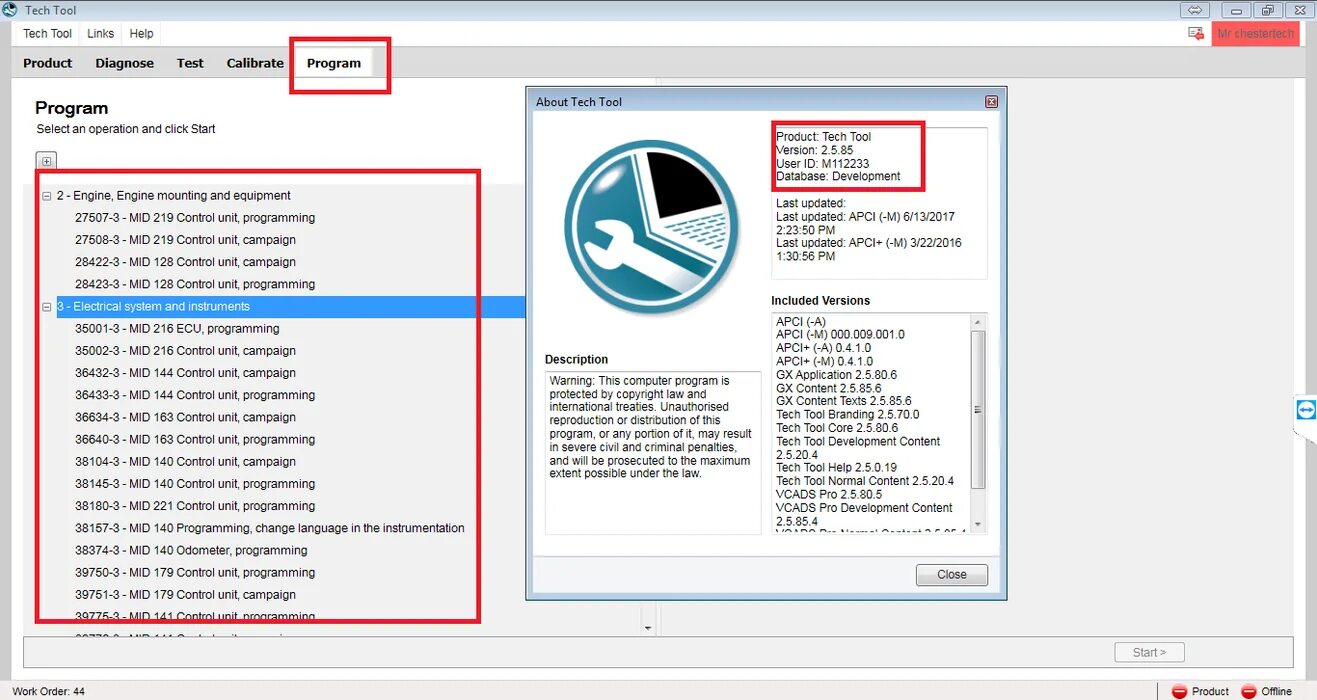Switch to the Diagnose tab
Screen dimensions: 1317x700
tap(125, 63)
